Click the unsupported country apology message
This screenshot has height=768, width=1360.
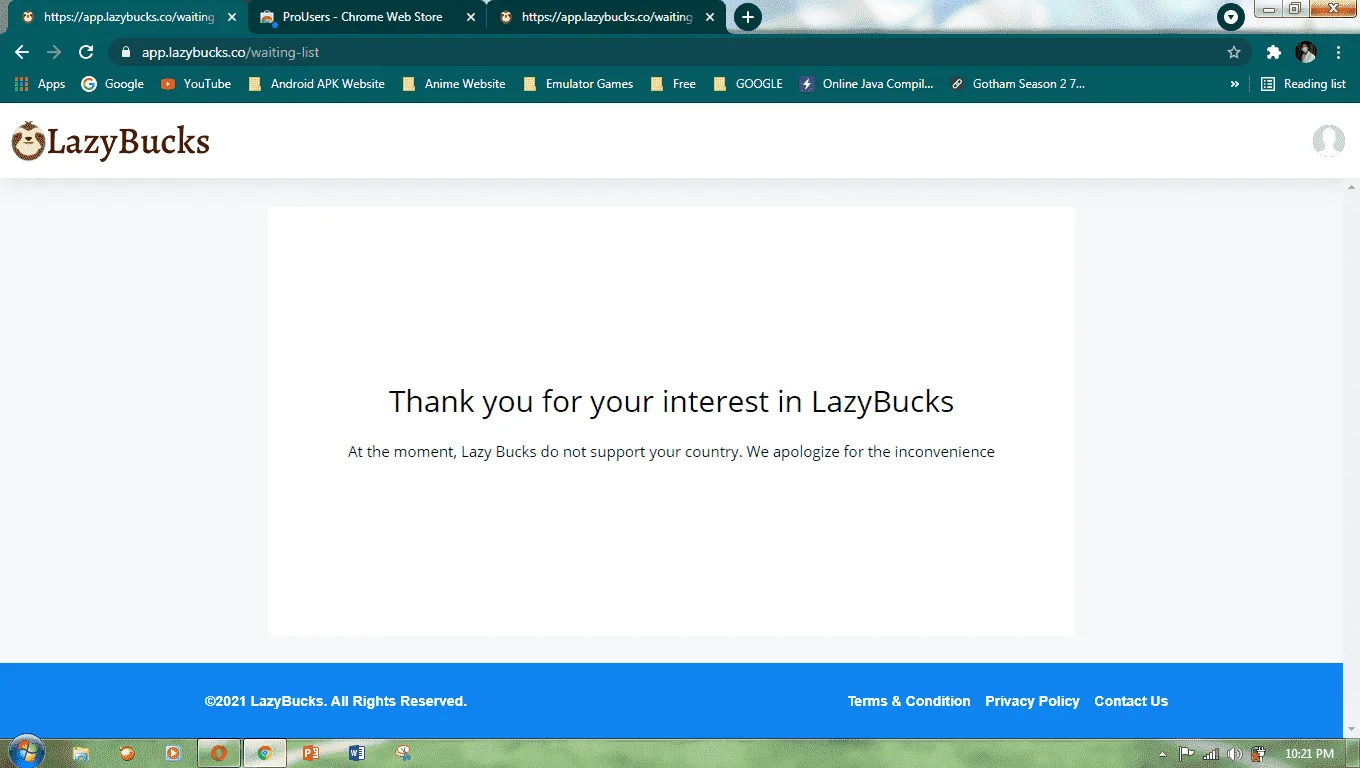[x=671, y=451]
